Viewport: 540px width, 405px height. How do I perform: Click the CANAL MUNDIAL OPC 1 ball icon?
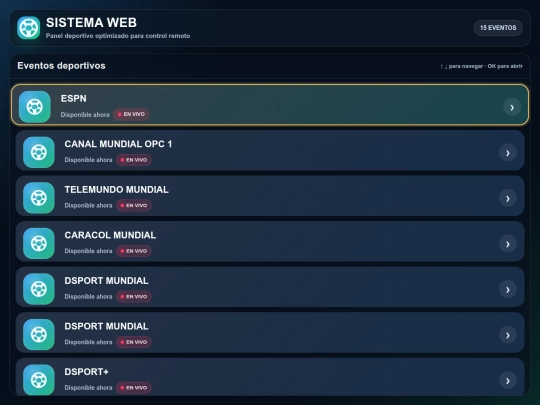pyautogui.click(x=39, y=152)
